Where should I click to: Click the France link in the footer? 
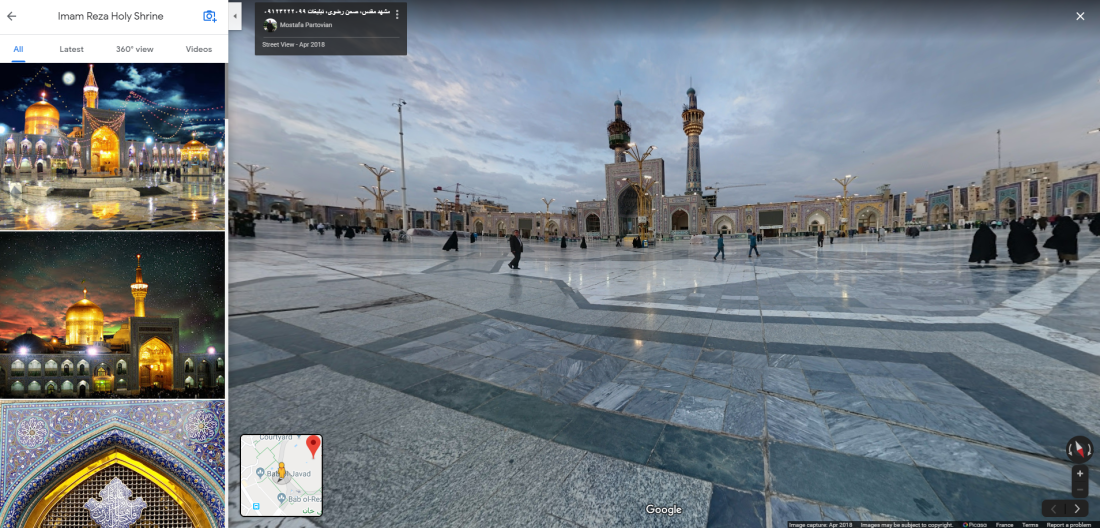1004,524
